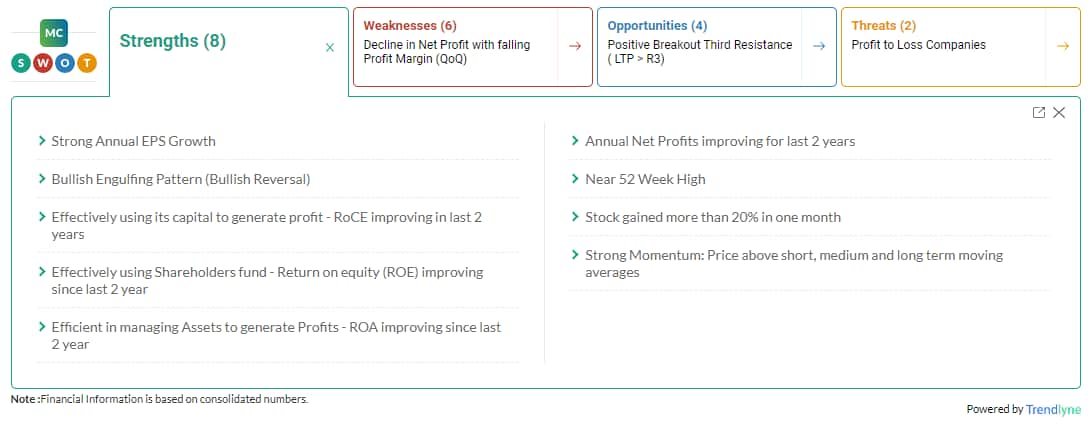Open panel in new window icon
Viewport: 1091px width, 424px height.
coord(1039,112)
